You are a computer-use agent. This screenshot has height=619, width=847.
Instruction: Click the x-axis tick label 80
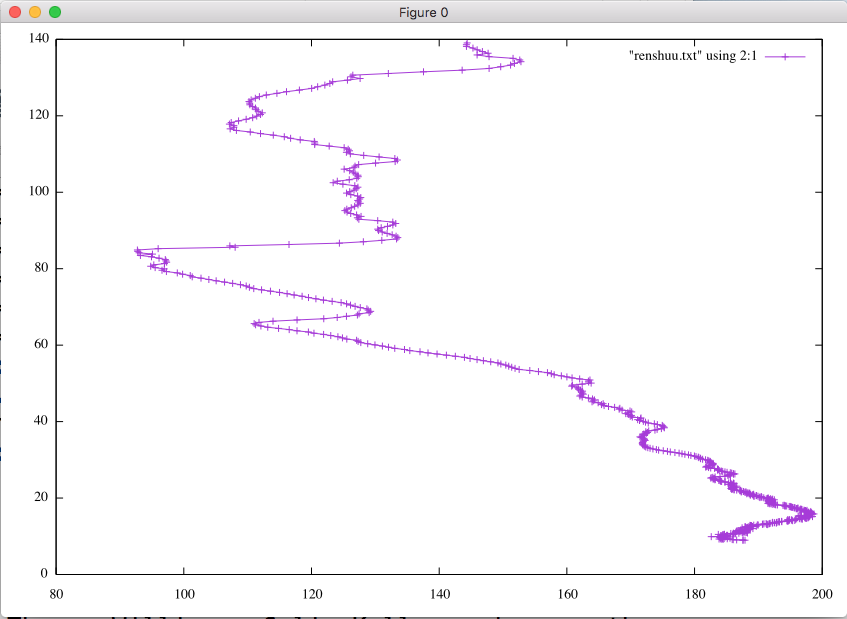coord(56,594)
